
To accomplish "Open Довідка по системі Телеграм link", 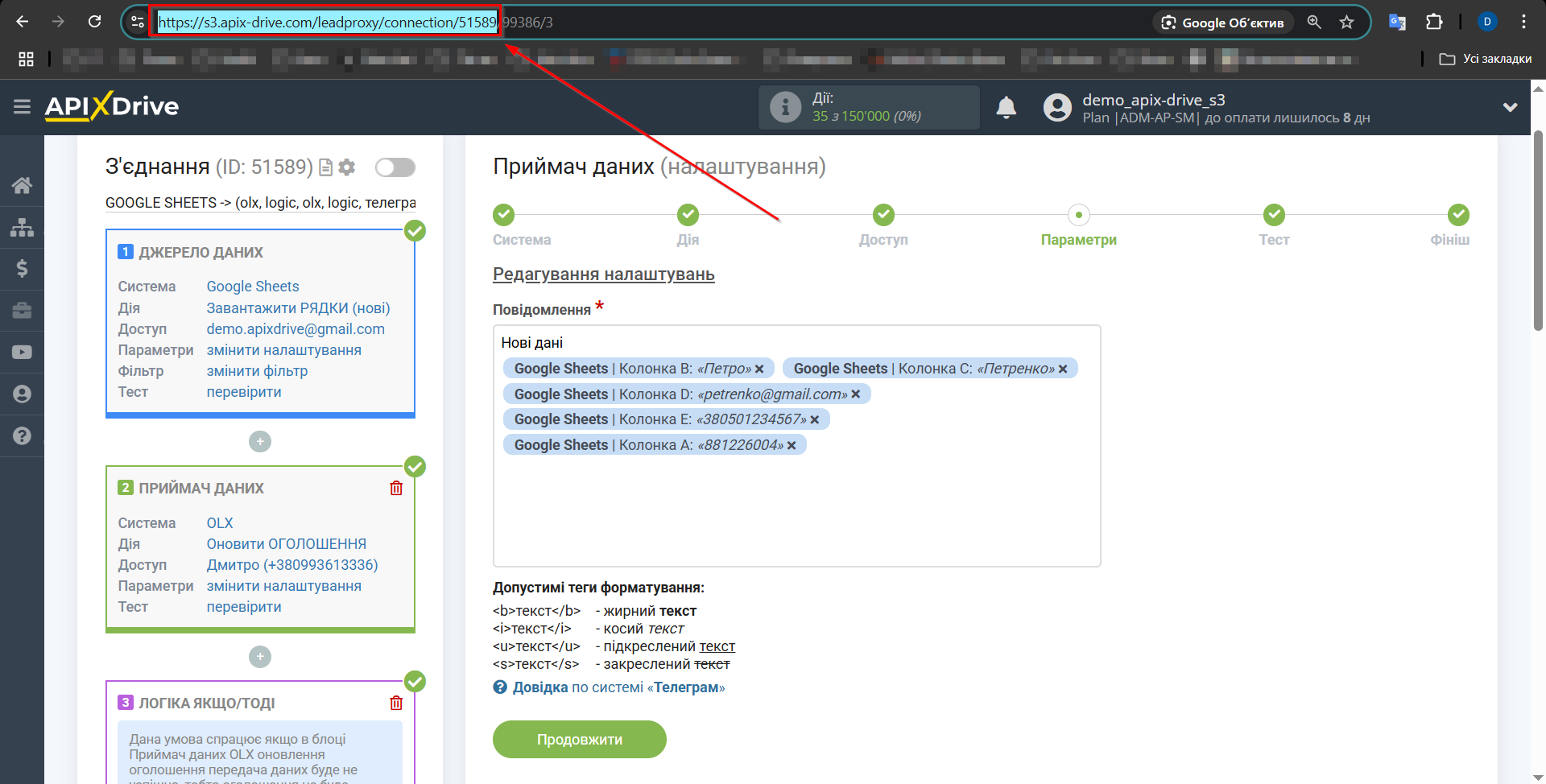I will click(x=610, y=687).
